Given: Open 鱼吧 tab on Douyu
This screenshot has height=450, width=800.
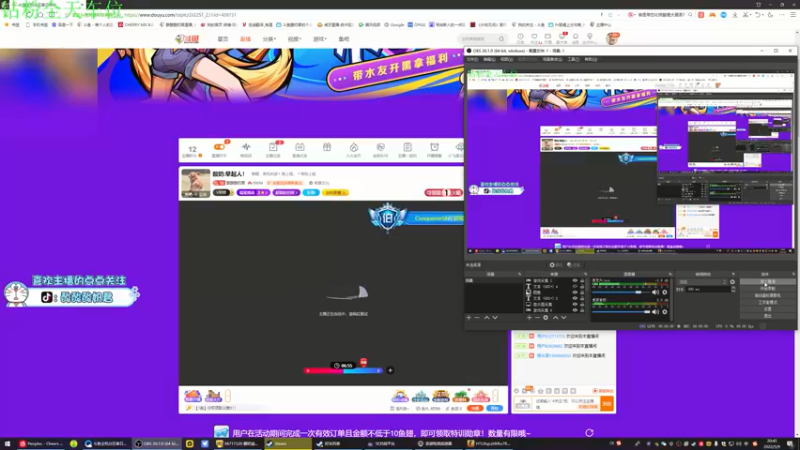Looking at the screenshot, I should coord(344,39).
